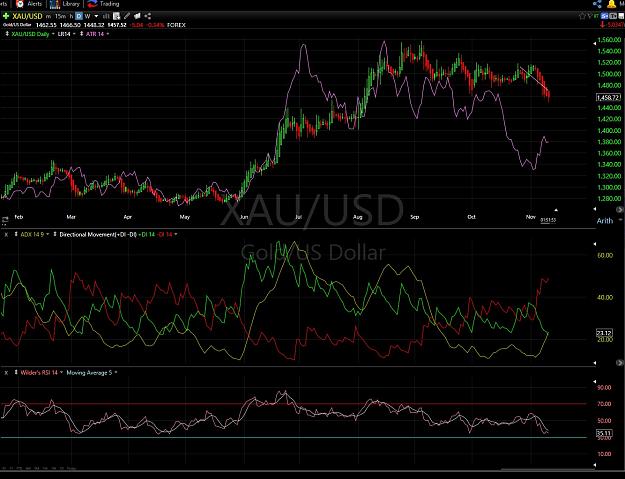Click the map/layout icon in chart toolbar
This screenshot has width=625, height=479.
(137, 16)
